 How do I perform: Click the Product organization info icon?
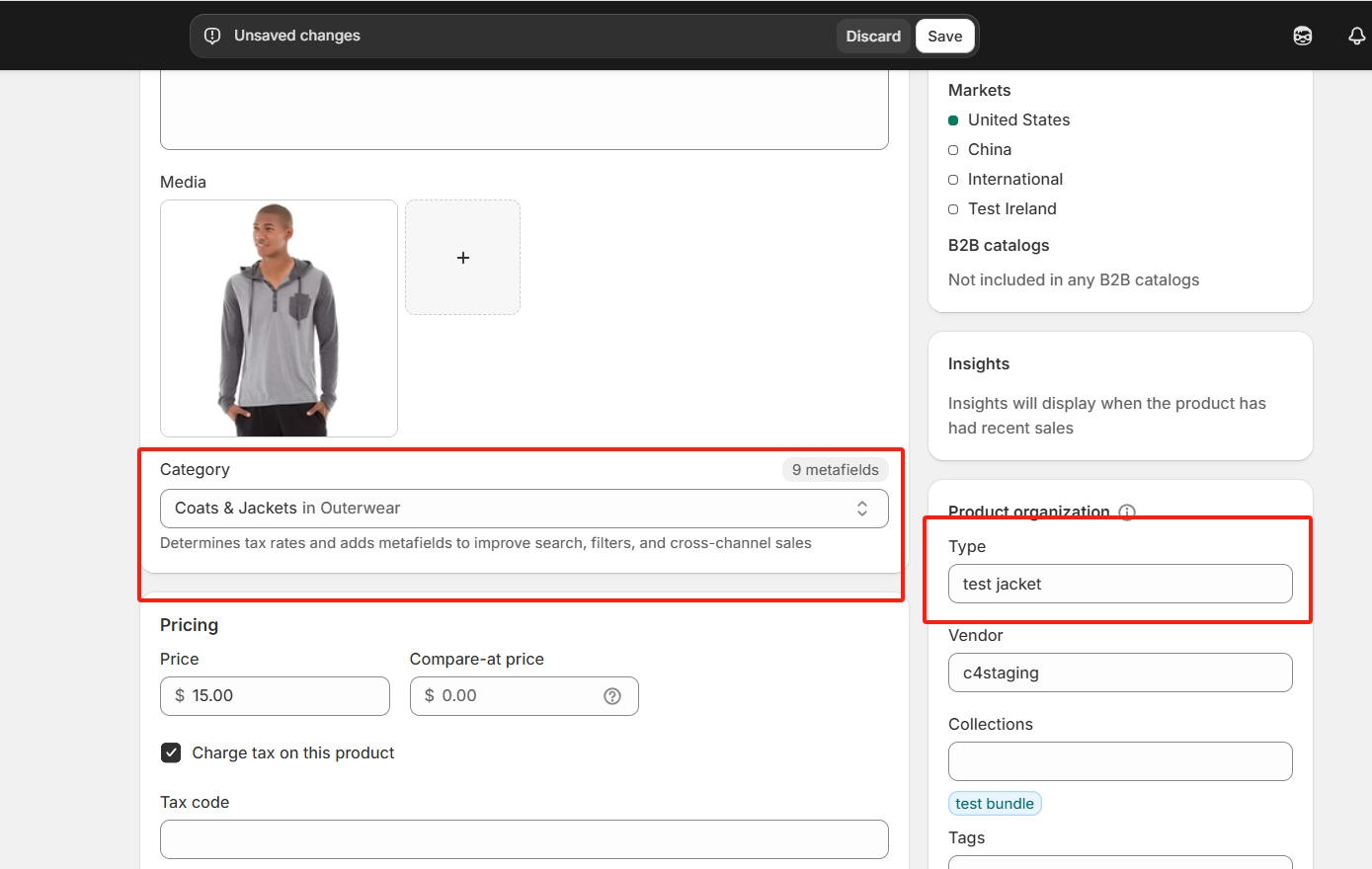pyautogui.click(x=1127, y=511)
